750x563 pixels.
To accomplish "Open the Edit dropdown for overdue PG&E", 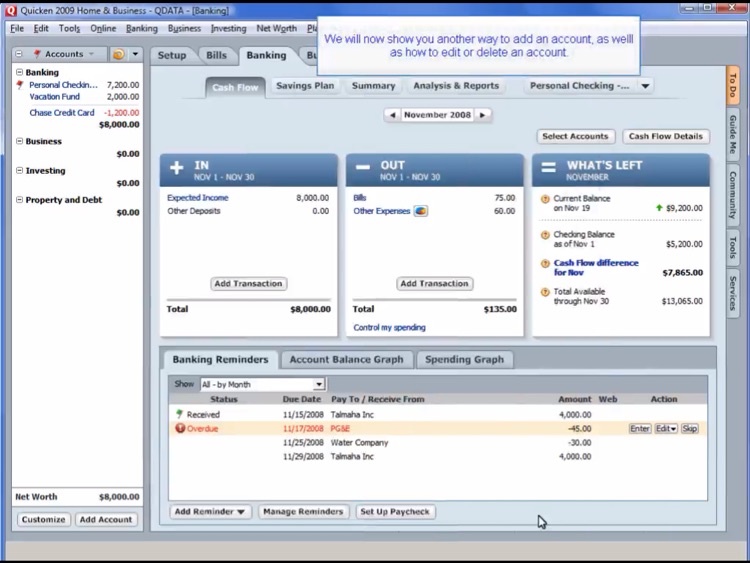I will point(666,429).
